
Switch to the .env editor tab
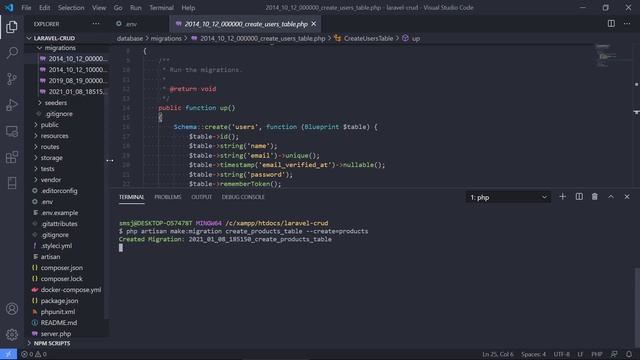point(140,24)
